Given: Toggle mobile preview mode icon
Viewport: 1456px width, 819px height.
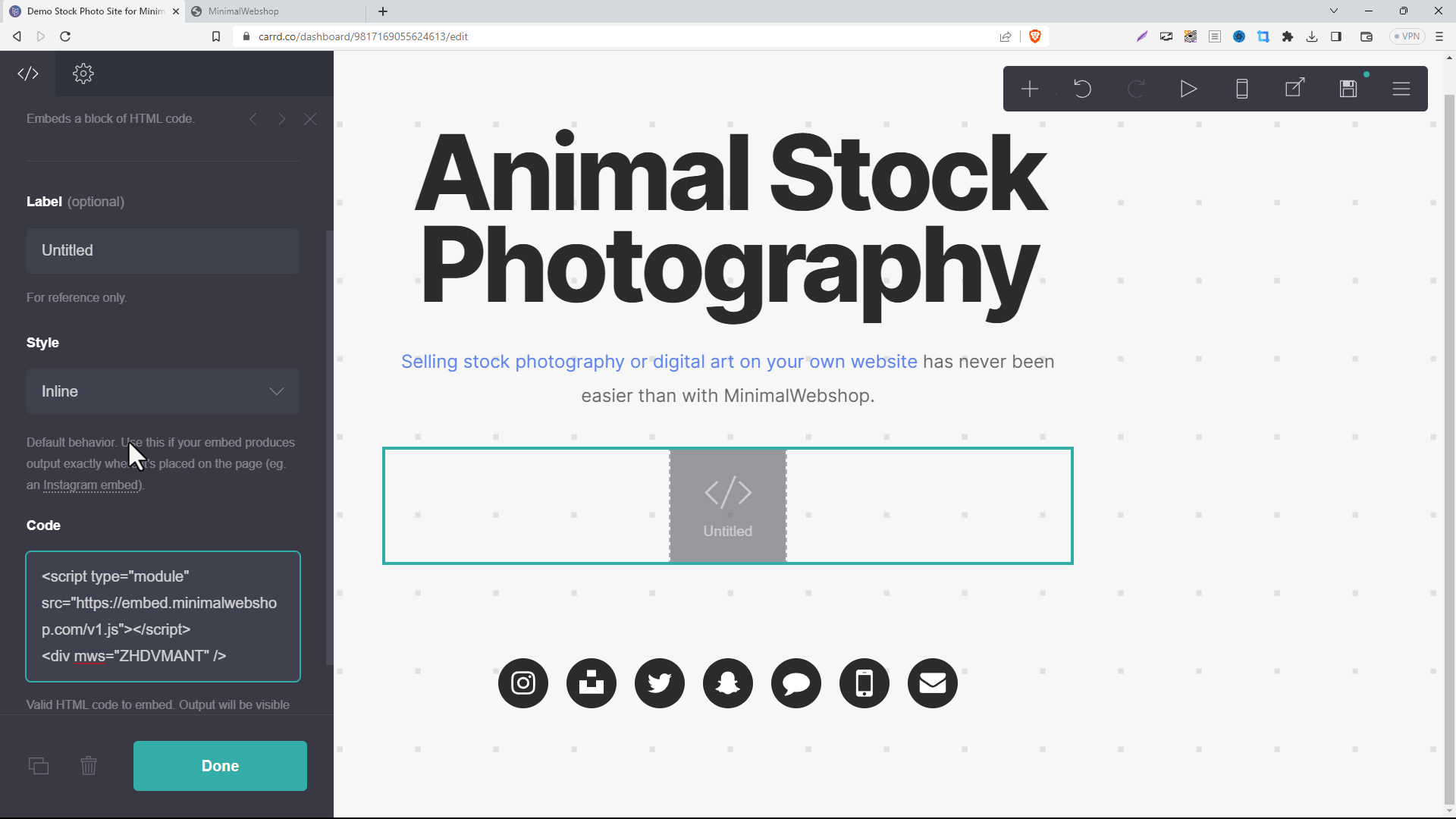Looking at the screenshot, I should click(1242, 89).
